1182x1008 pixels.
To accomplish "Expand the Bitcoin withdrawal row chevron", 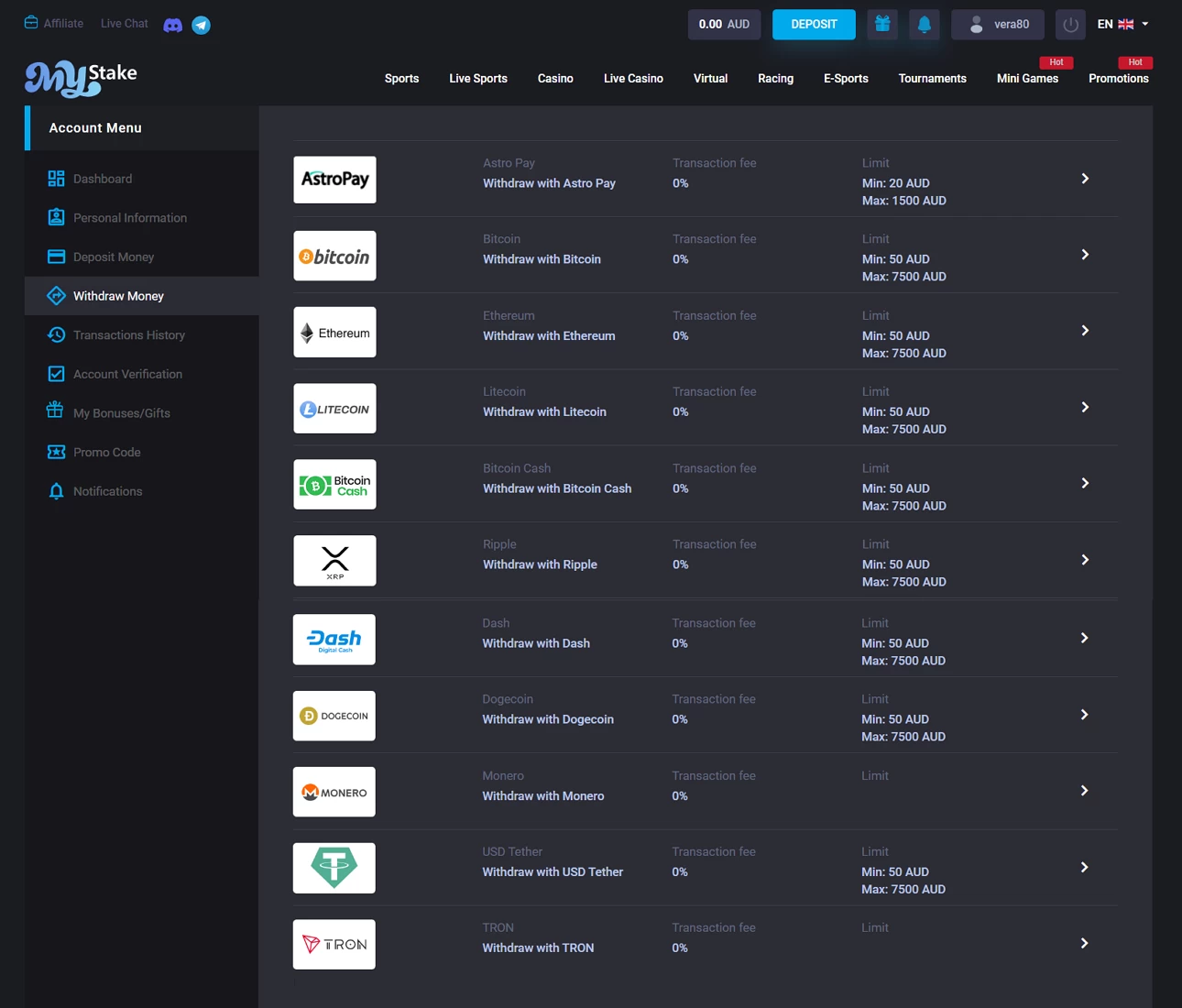I will point(1085,255).
